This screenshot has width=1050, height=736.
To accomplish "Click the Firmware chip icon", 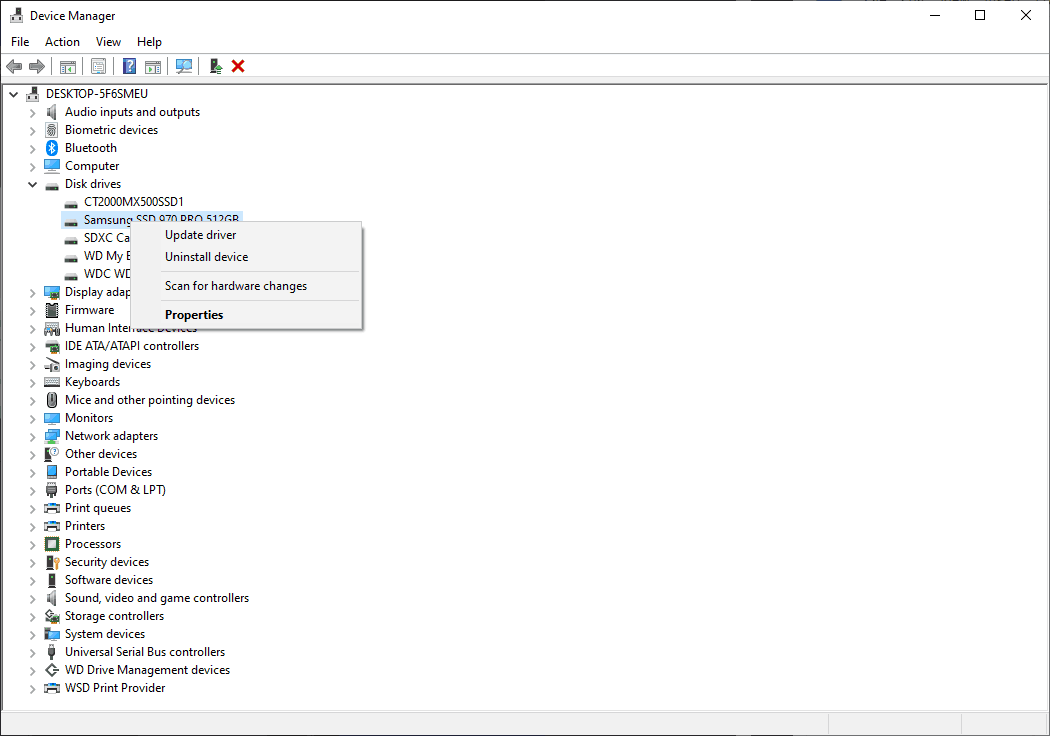I will pos(52,310).
